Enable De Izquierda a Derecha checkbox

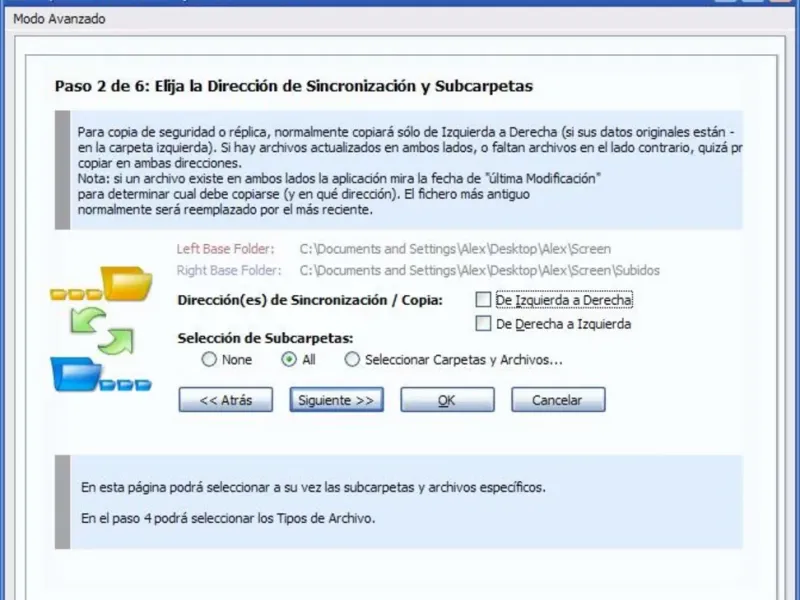(483, 299)
